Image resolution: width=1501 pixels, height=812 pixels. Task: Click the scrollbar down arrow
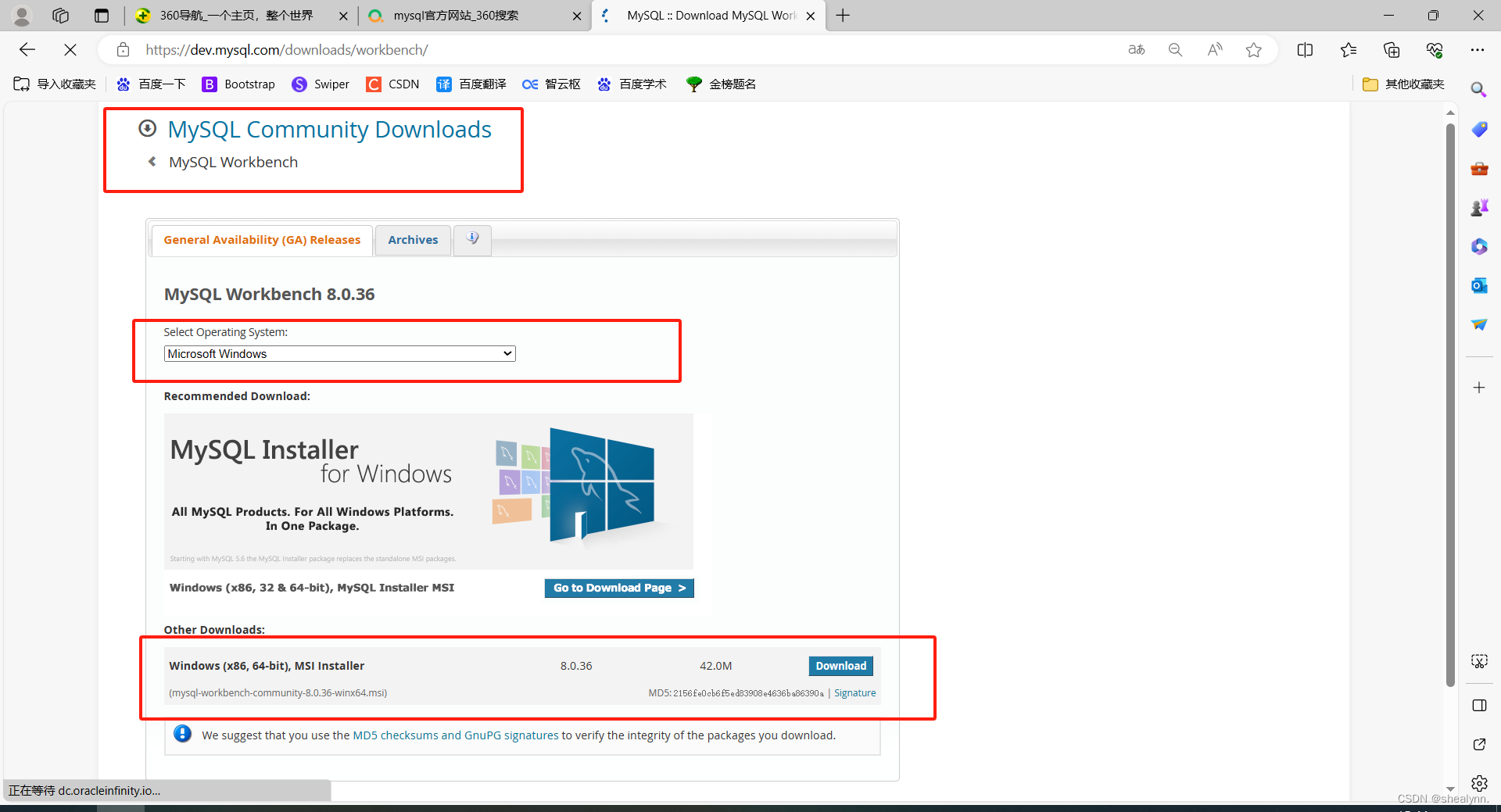point(1450,789)
